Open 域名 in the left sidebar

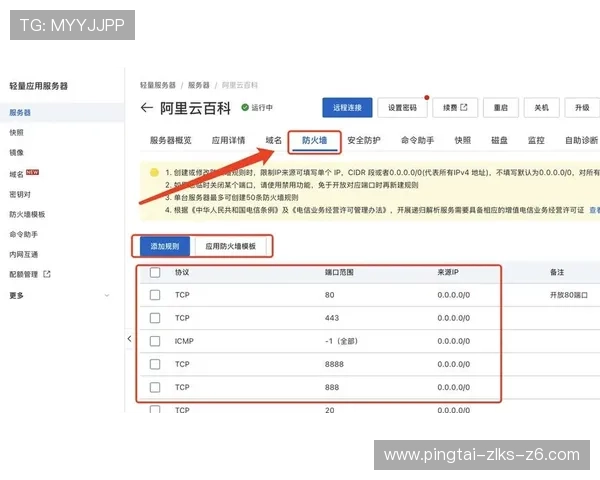(x=16, y=174)
